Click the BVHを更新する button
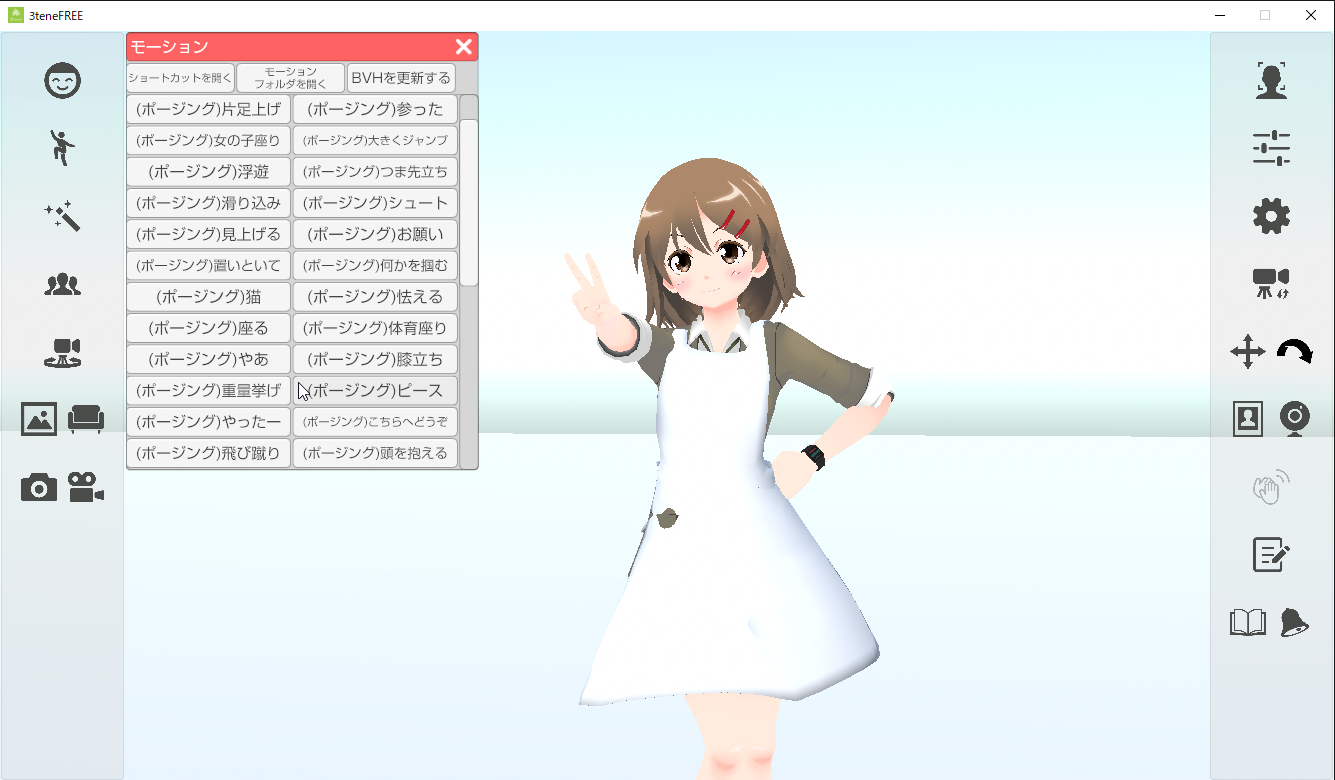1335x780 pixels. click(401, 78)
